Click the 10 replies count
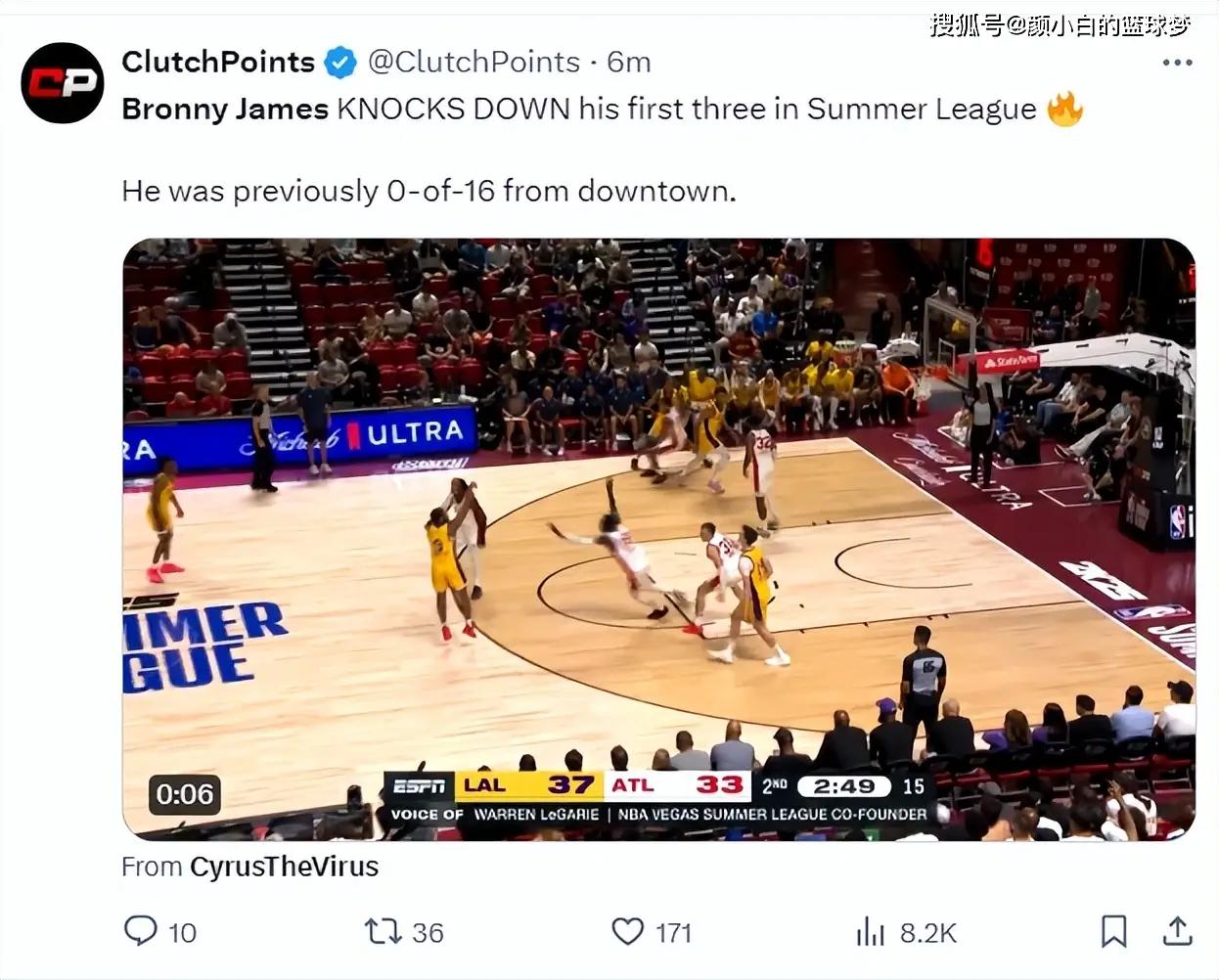 click(182, 933)
